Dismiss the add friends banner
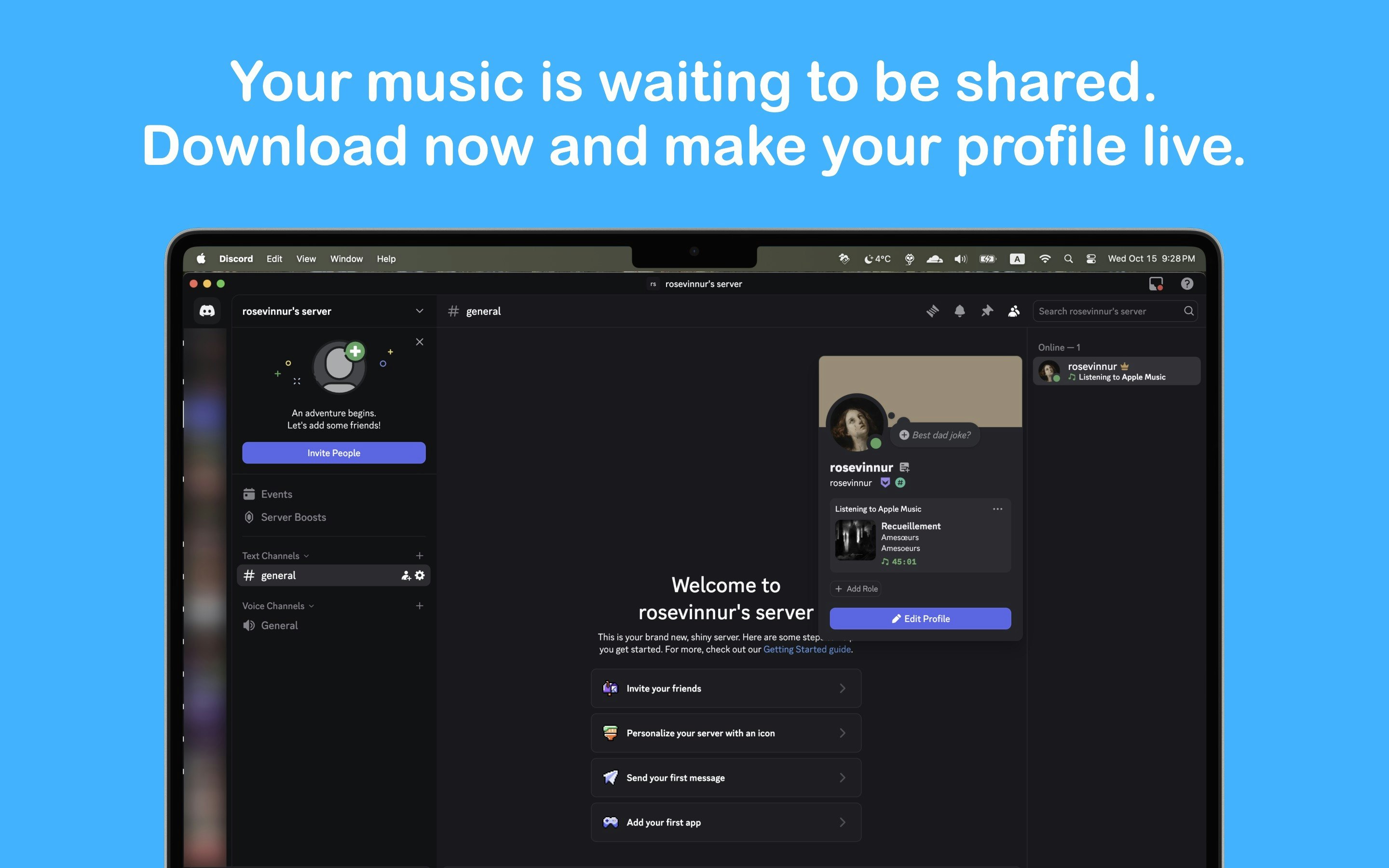 [420, 342]
